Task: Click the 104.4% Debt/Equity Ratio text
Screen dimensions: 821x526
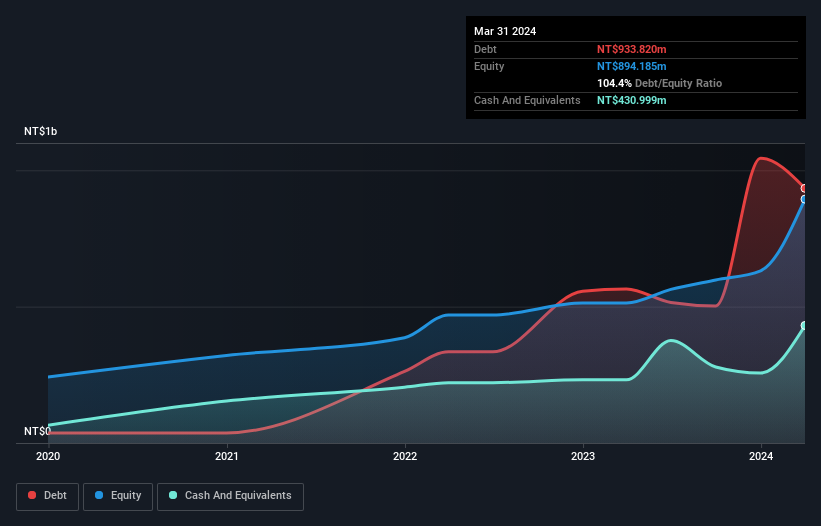Action: (659, 83)
